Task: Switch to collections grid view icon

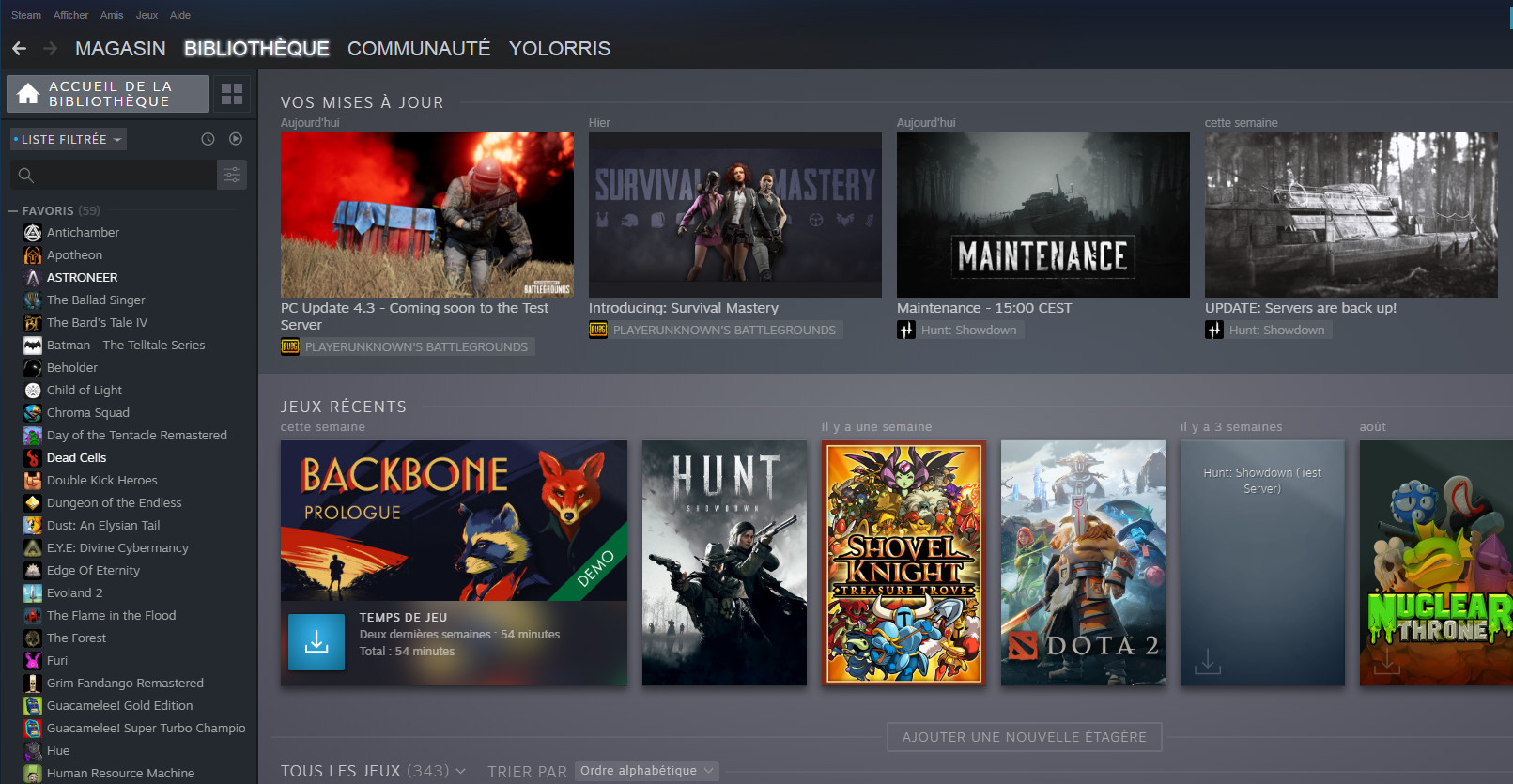Action: click(x=232, y=94)
